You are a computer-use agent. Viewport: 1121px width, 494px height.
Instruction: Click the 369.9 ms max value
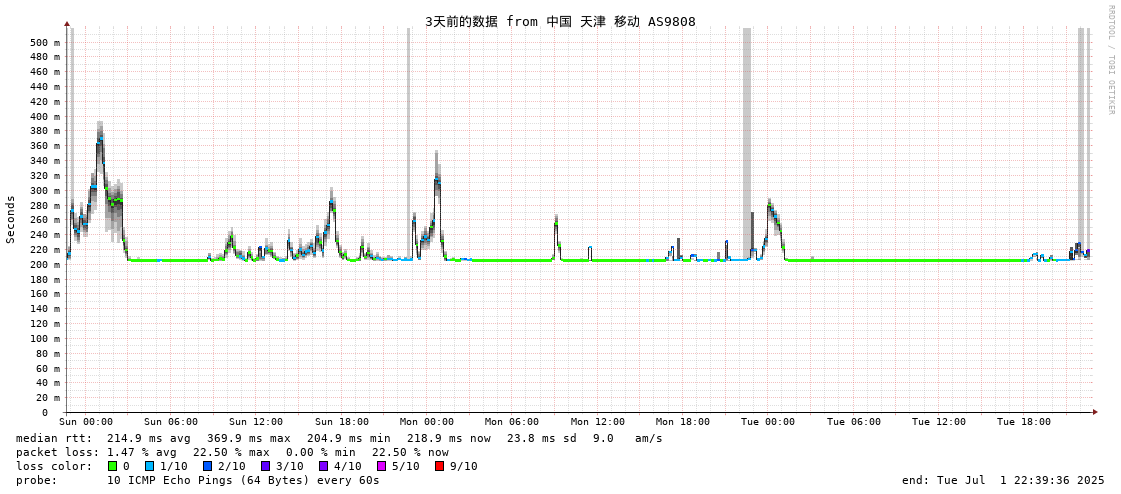(250, 438)
